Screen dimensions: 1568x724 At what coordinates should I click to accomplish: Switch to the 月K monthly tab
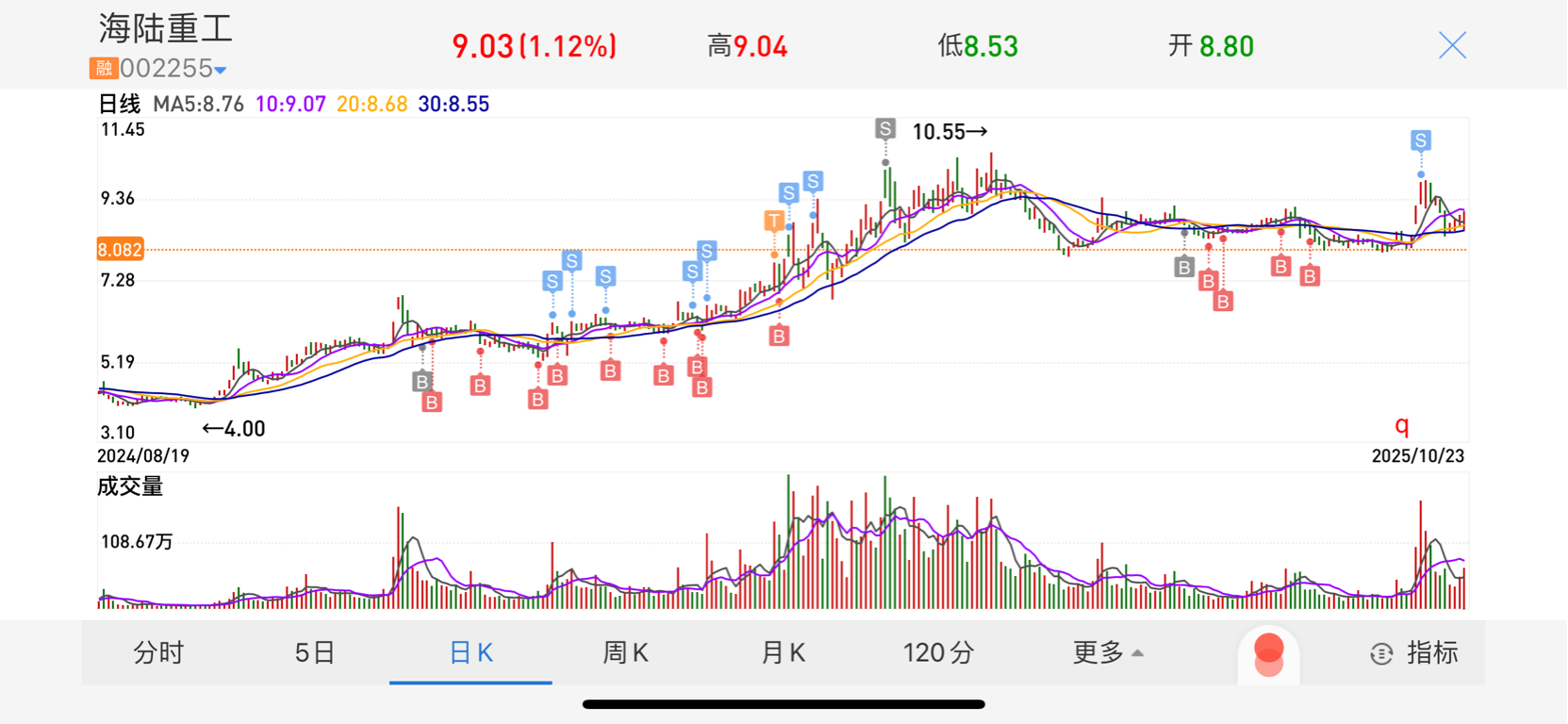pos(783,652)
